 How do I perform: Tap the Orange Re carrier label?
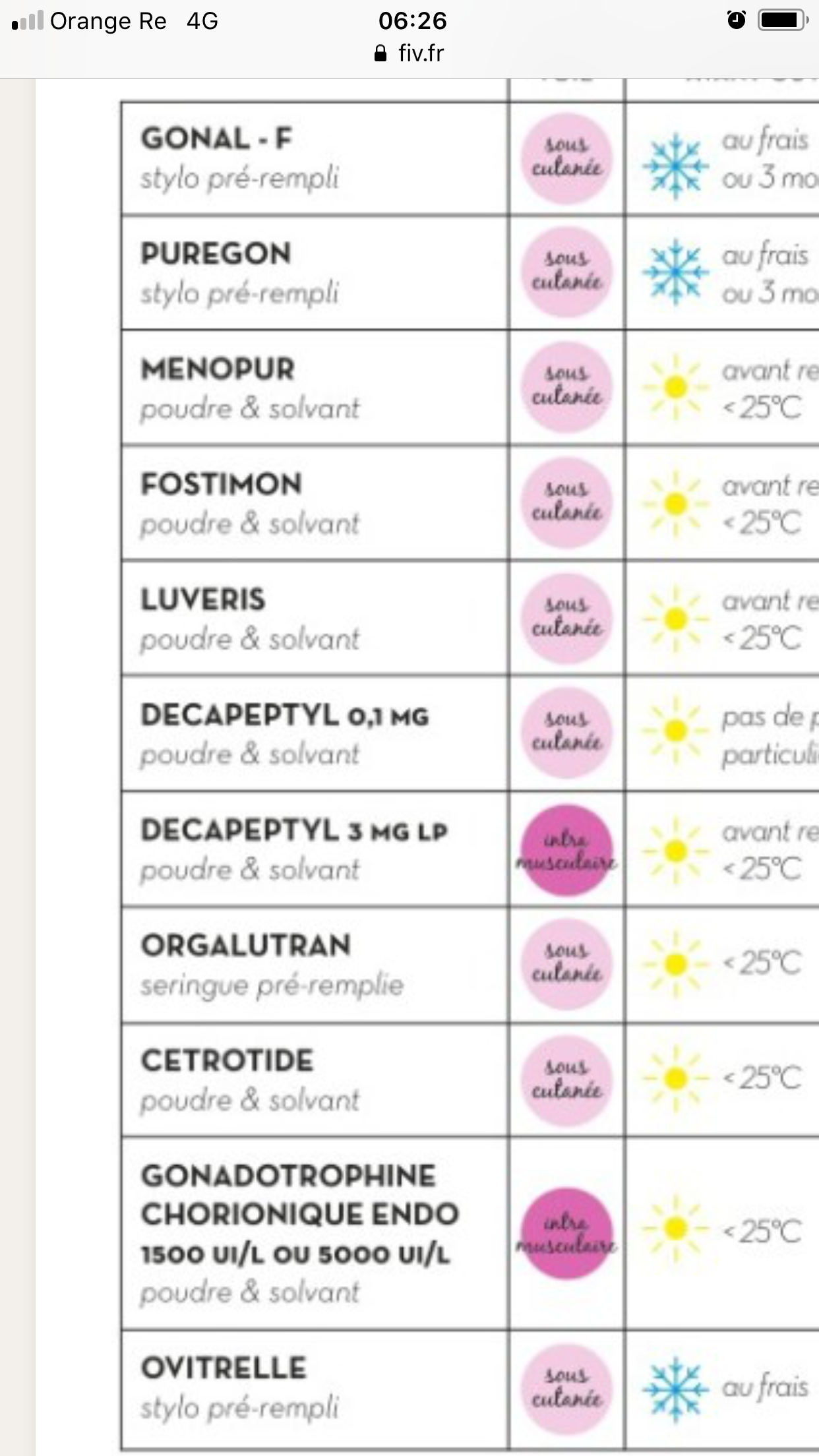coord(108,21)
